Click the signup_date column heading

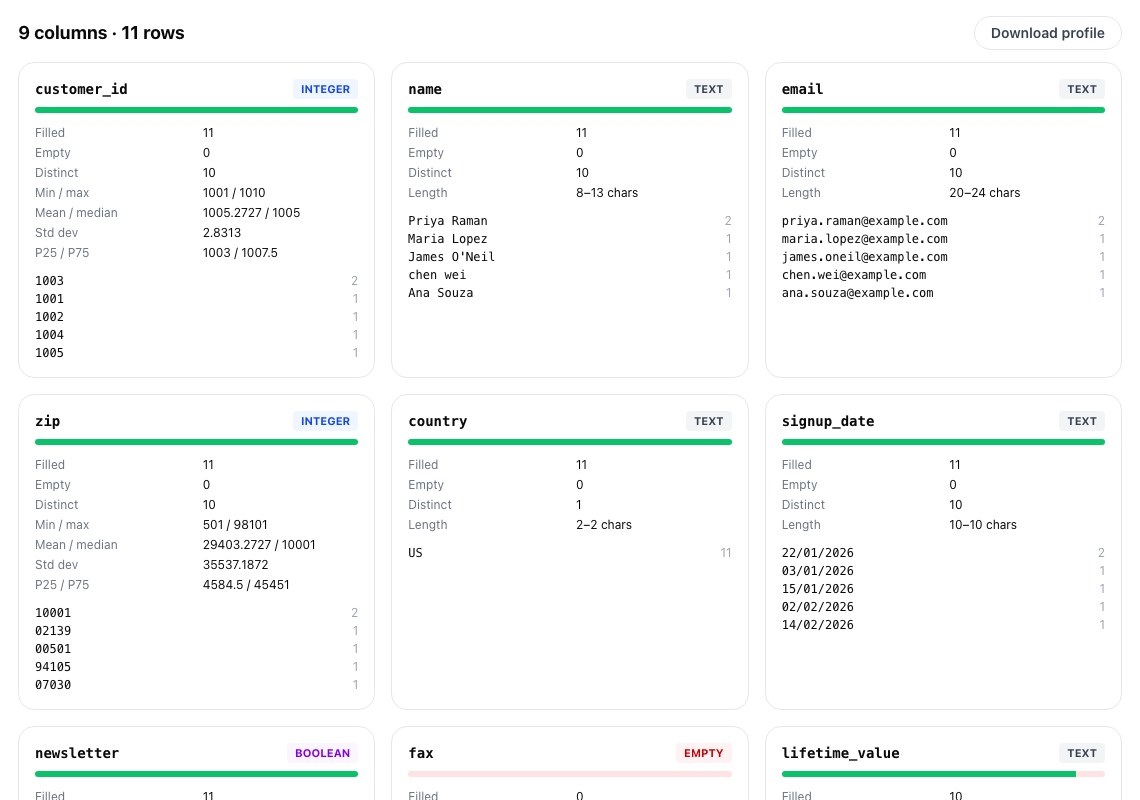coord(827,421)
